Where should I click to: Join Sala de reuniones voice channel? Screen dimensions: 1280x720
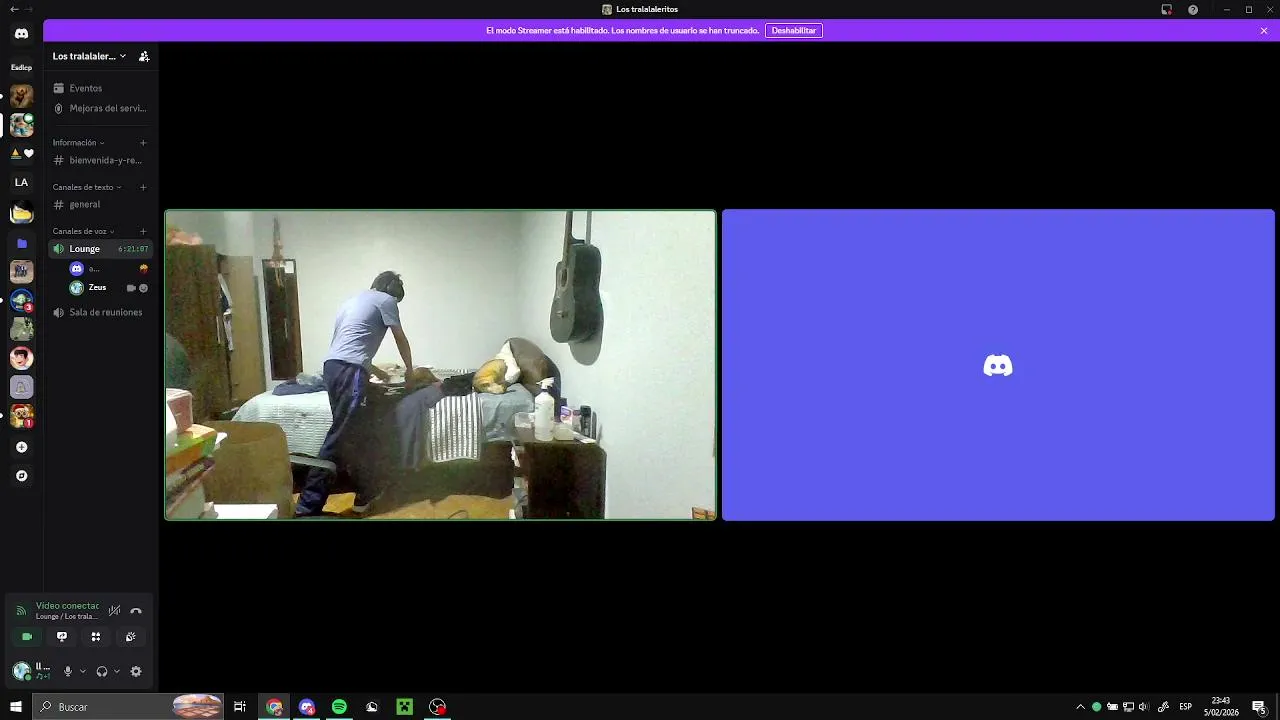(x=100, y=312)
